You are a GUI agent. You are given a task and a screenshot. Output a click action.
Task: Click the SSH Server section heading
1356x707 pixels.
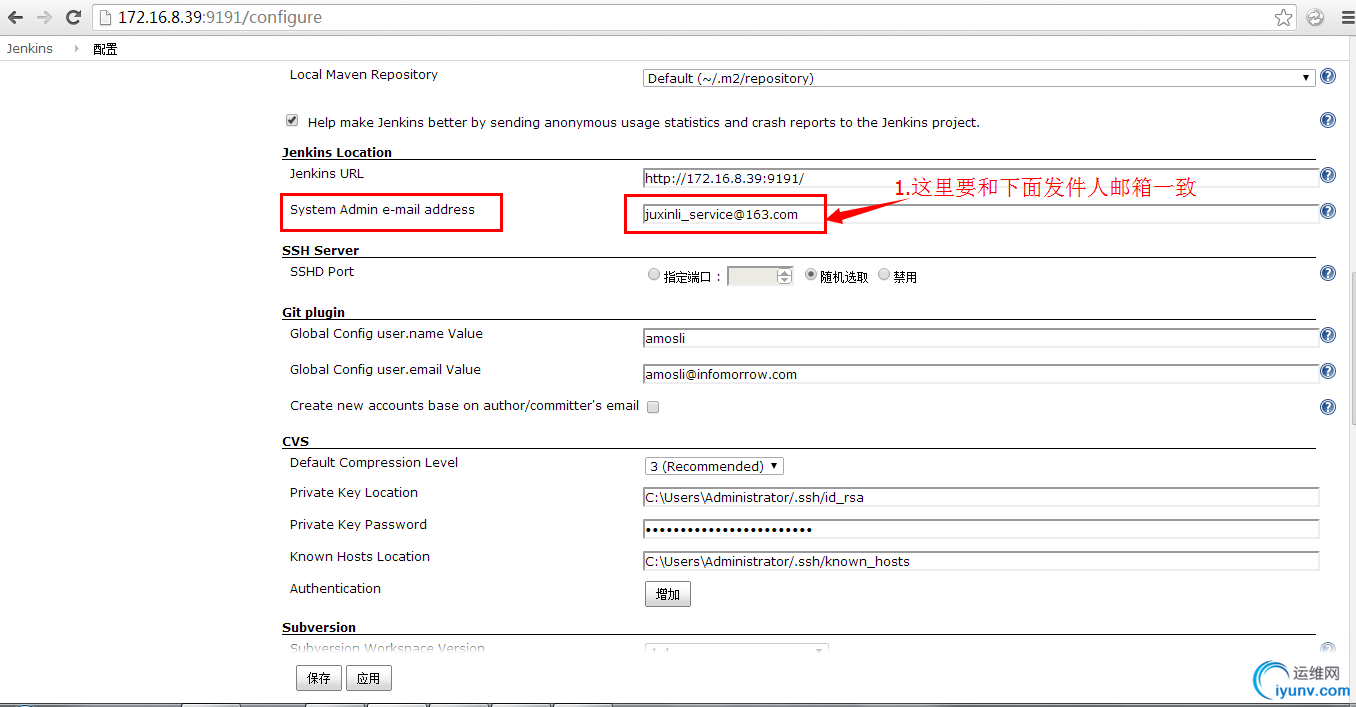320,250
